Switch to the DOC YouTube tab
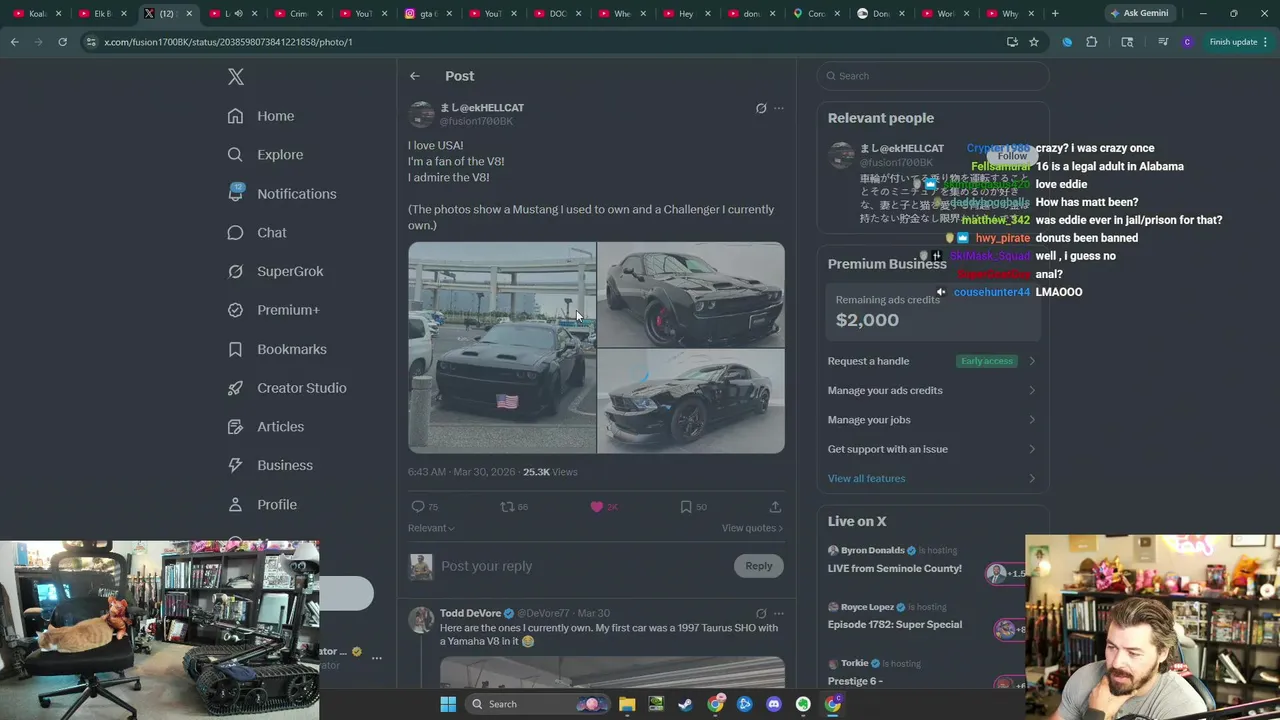The image size is (1280, 720). (559, 14)
